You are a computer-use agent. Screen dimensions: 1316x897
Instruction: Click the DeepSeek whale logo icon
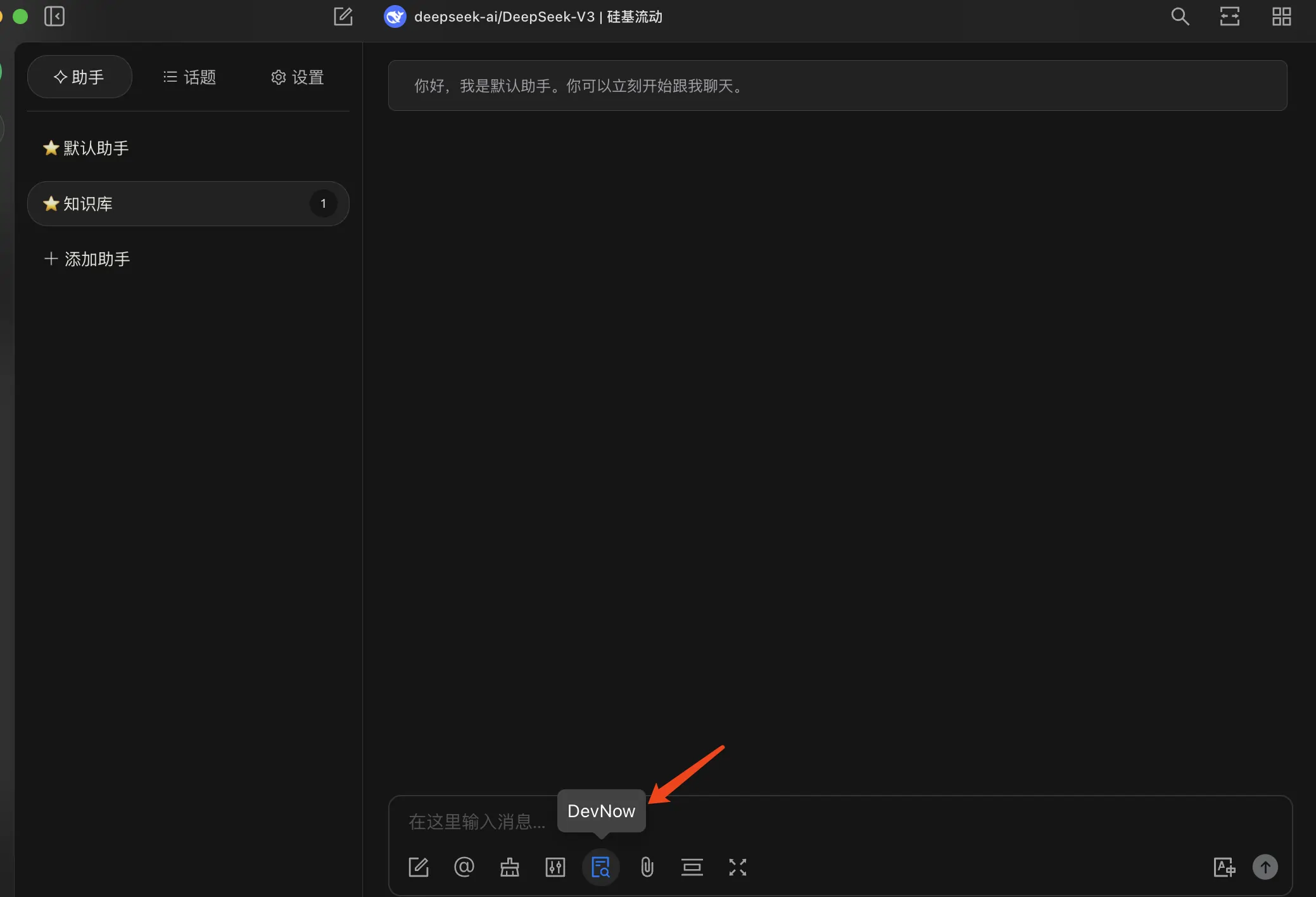tap(395, 16)
